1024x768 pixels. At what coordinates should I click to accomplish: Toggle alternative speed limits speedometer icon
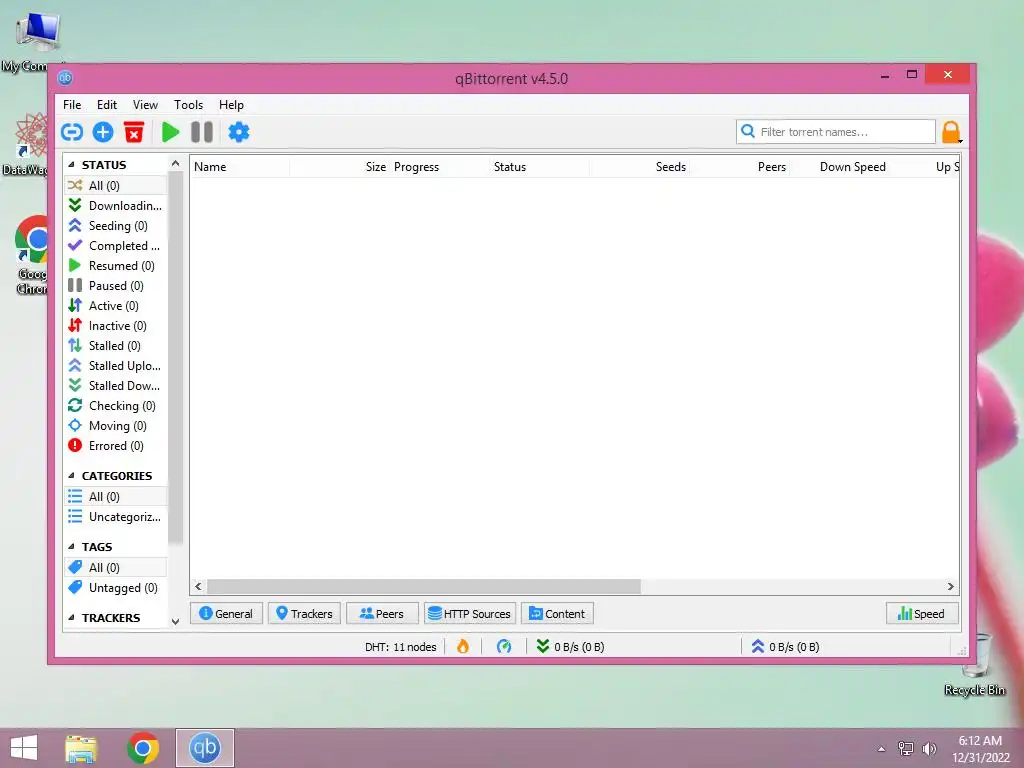pyautogui.click(x=504, y=647)
